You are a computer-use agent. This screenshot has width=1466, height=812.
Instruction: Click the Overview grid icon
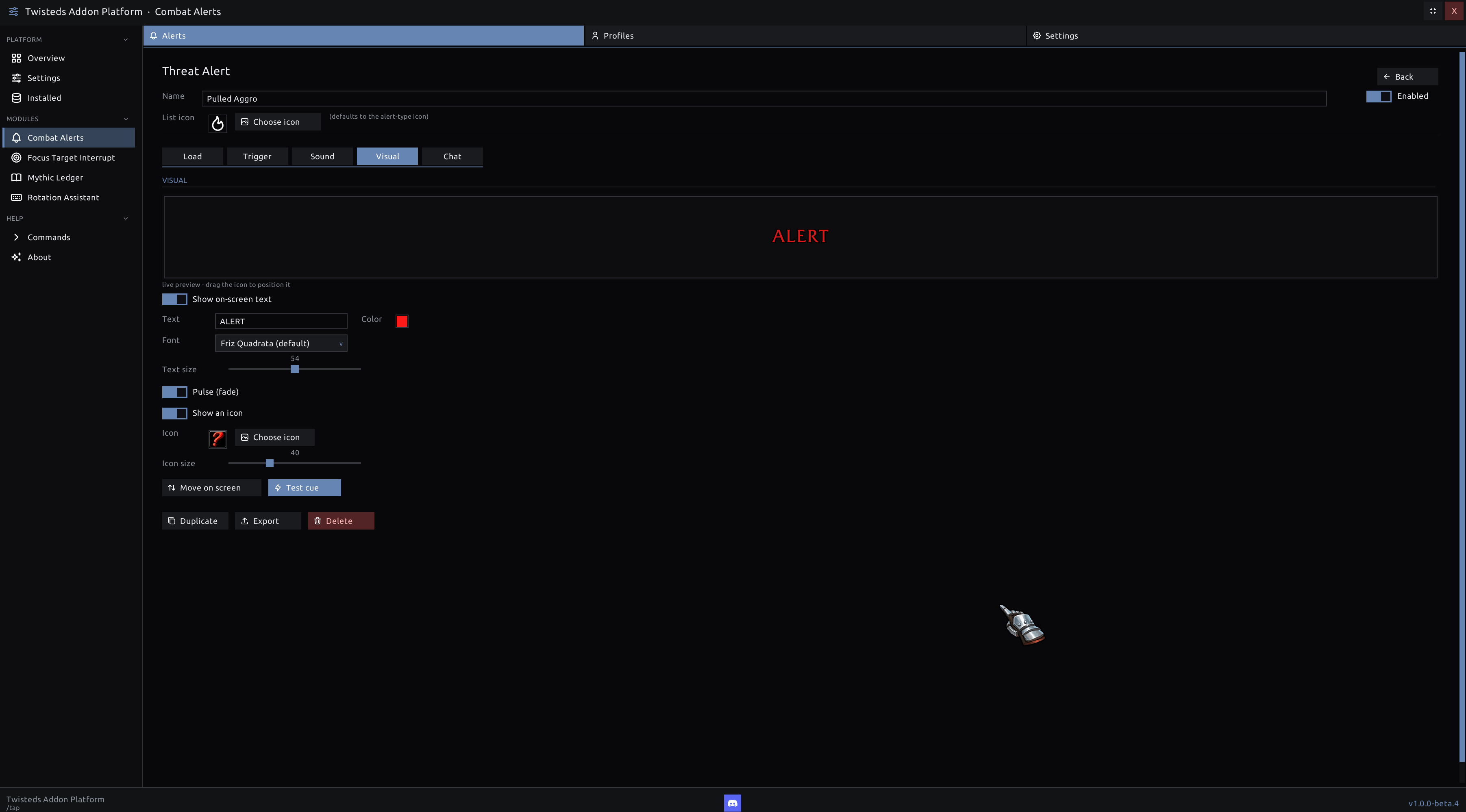pos(17,58)
